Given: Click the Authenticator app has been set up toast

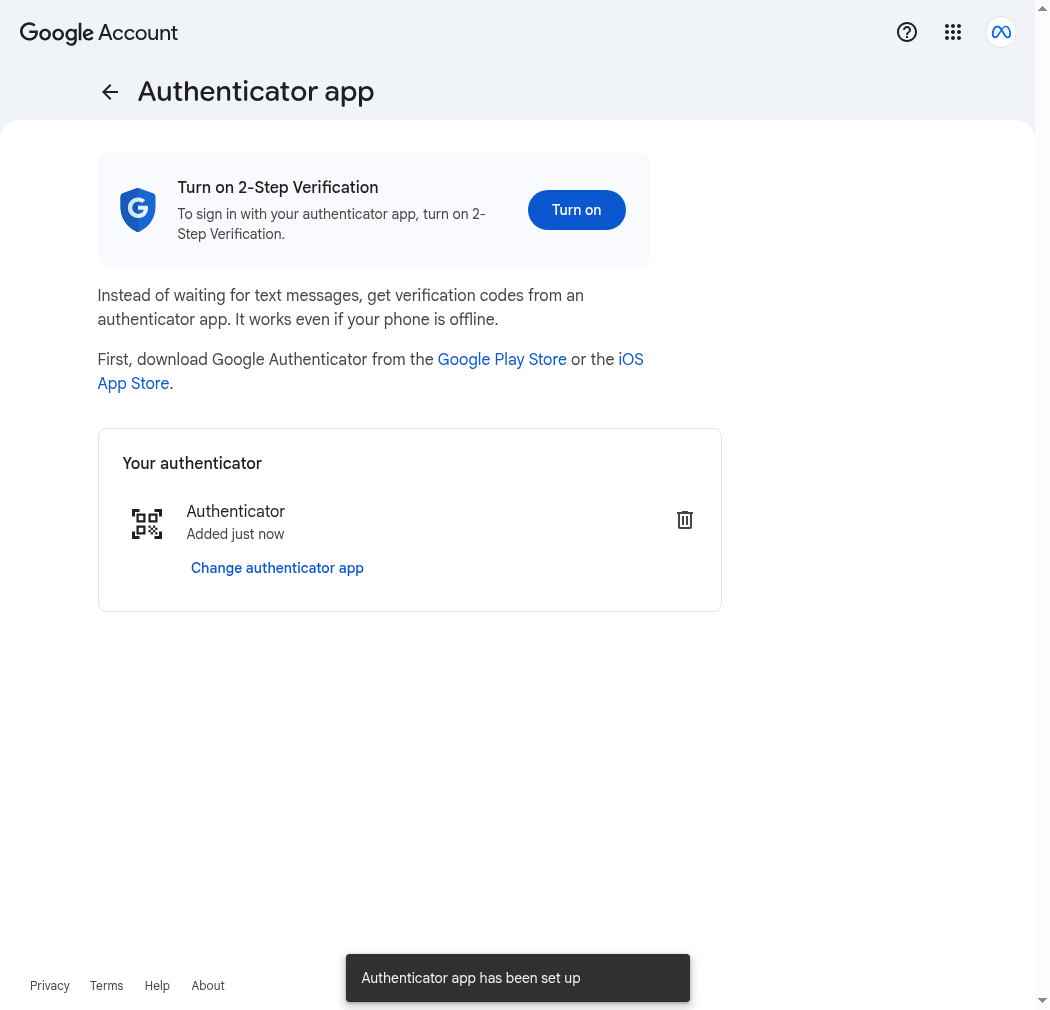Looking at the screenshot, I should (518, 978).
